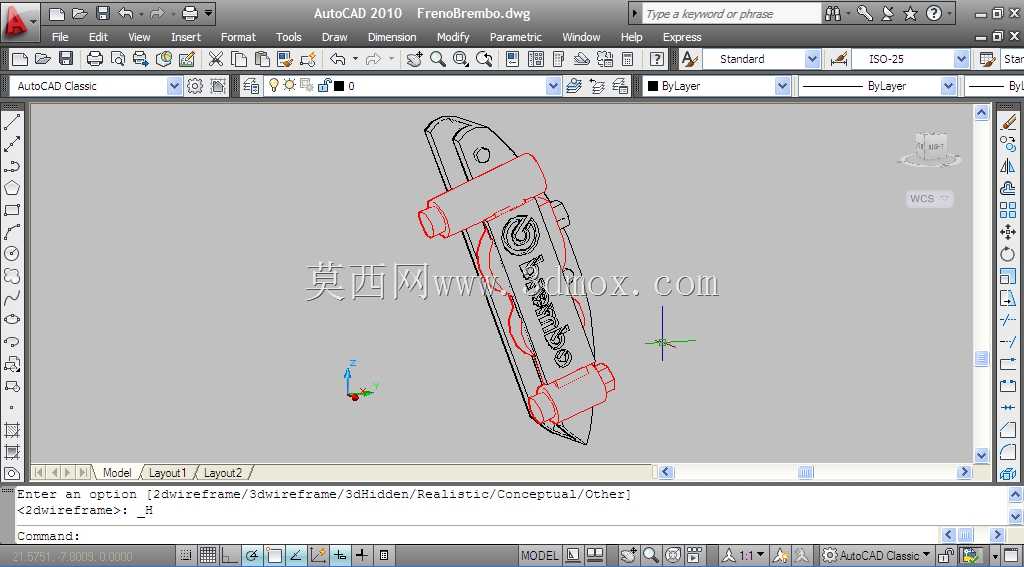The width and height of the screenshot is (1024, 567).
Task: Open the QuickCalc calculator icon
Action: coord(627,59)
